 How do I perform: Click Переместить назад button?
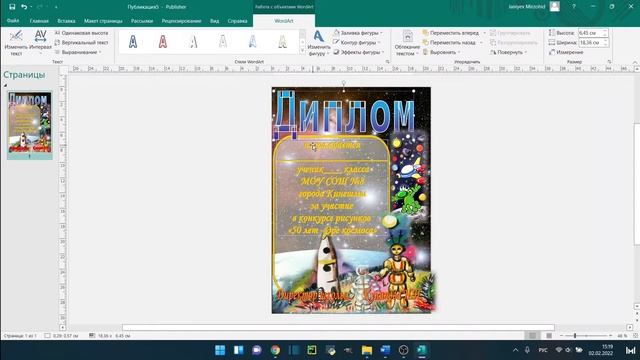coord(449,42)
